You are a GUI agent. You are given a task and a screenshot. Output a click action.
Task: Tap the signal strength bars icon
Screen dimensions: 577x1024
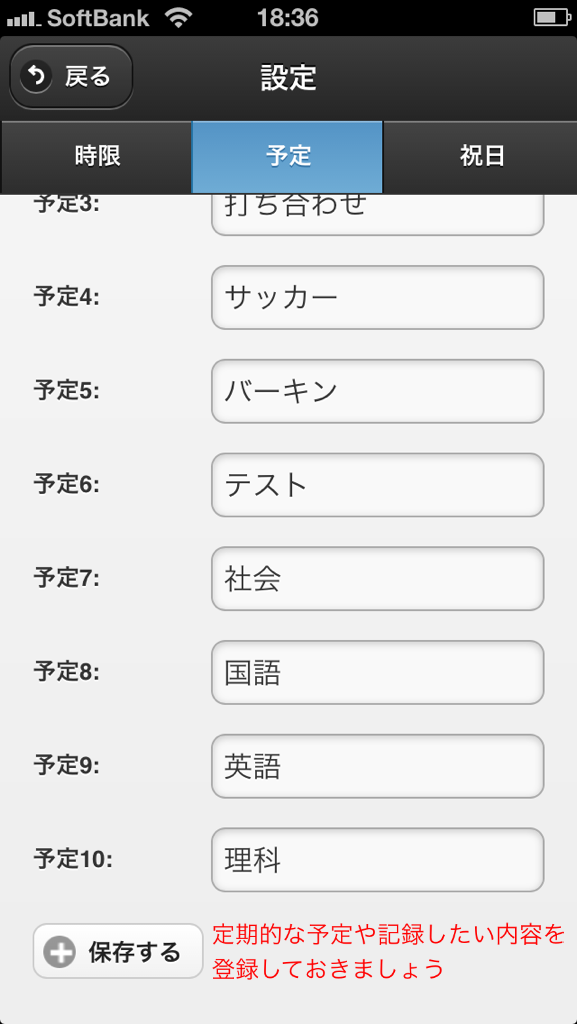point(23,20)
